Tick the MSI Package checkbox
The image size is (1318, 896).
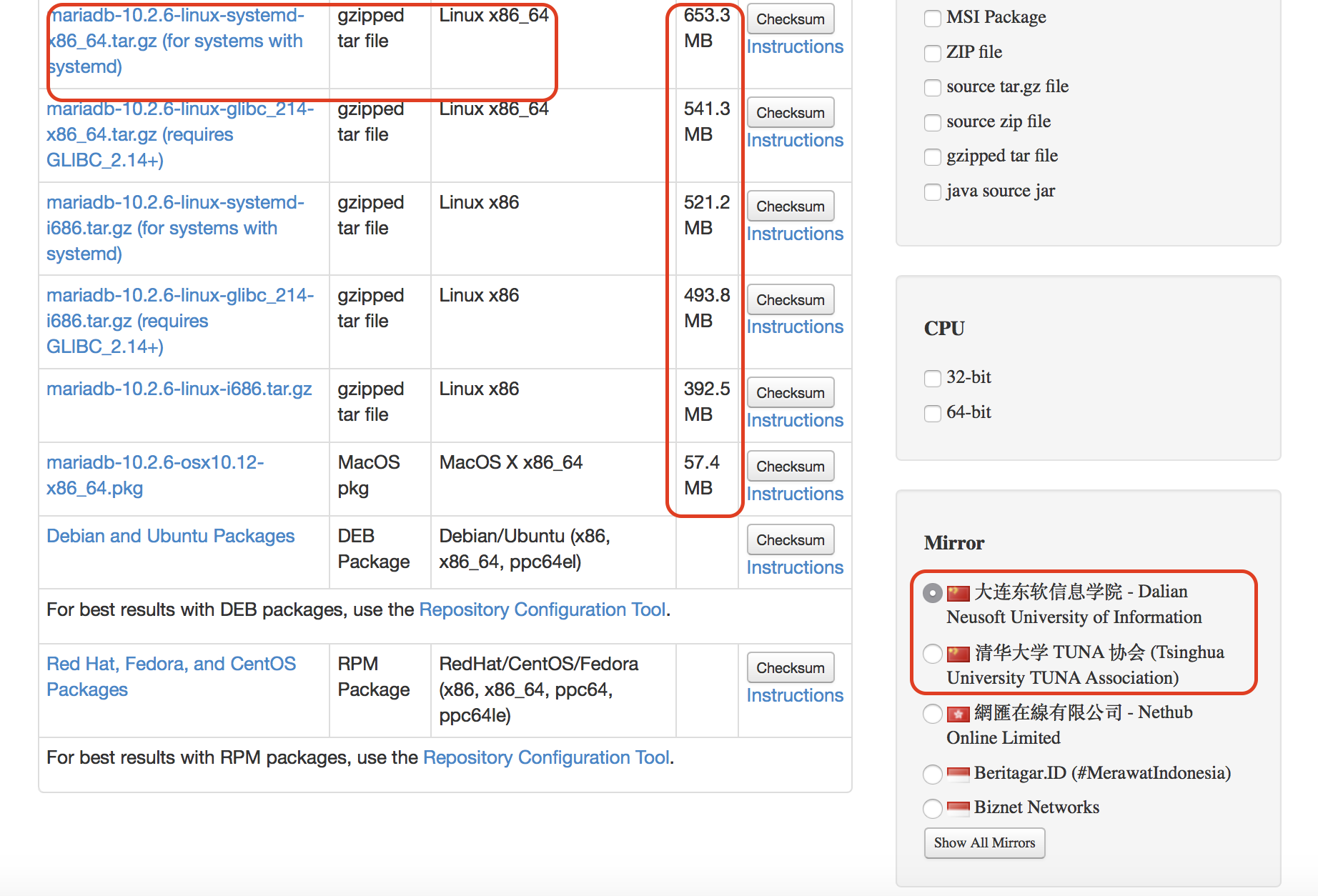pos(933,18)
